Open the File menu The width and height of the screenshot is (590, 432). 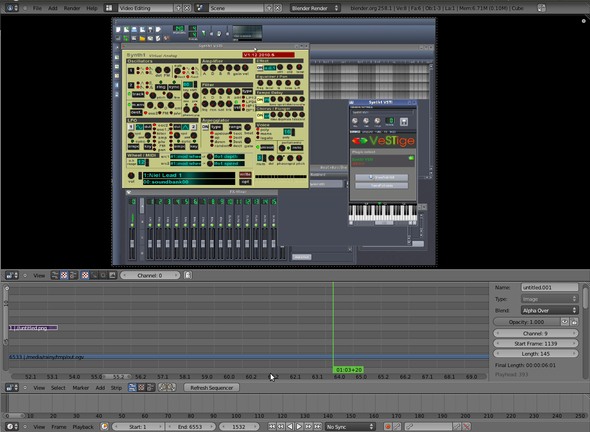pos(37,8)
